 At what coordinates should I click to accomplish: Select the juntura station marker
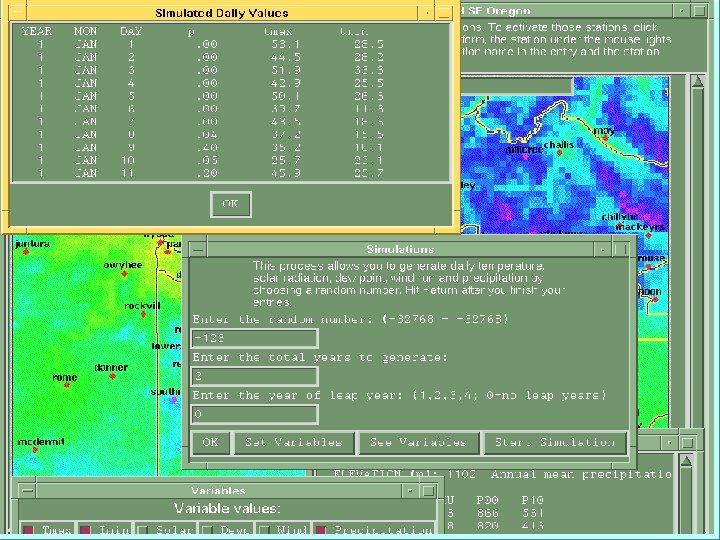[26, 252]
